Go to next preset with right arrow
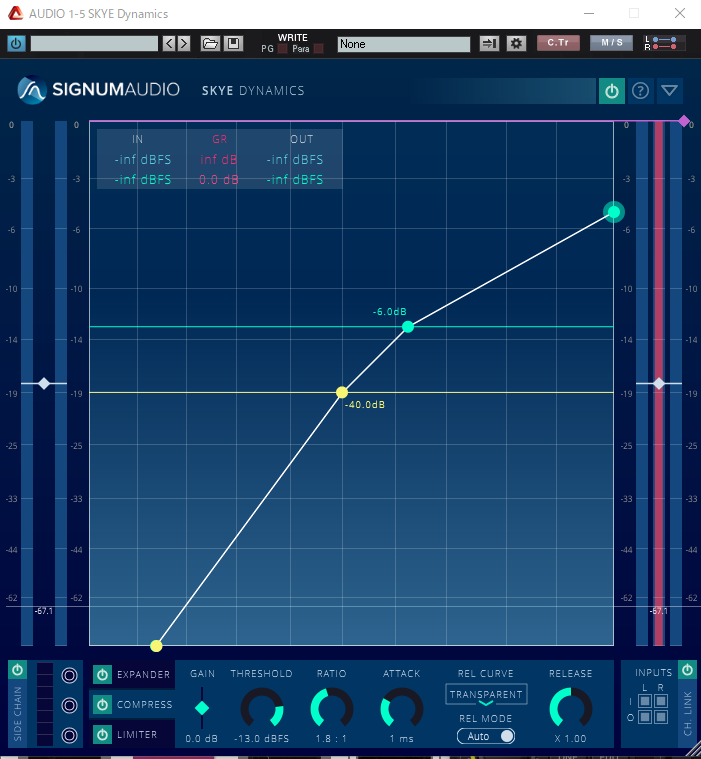The height and width of the screenshot is (759, 701). (x=183, y=44)
